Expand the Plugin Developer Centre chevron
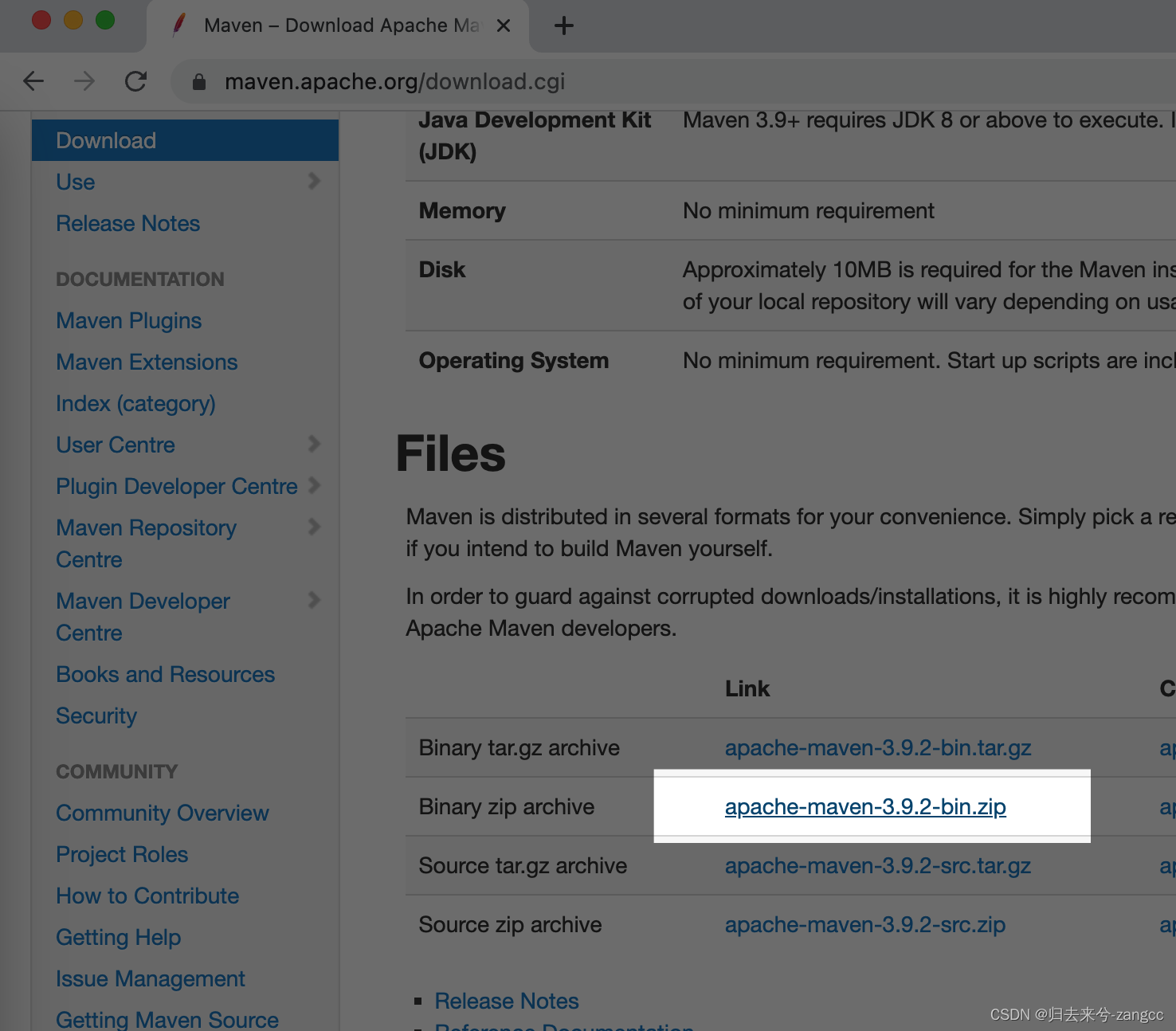This screenshot has width=1176, height=1031. click(x=314, y=485)
